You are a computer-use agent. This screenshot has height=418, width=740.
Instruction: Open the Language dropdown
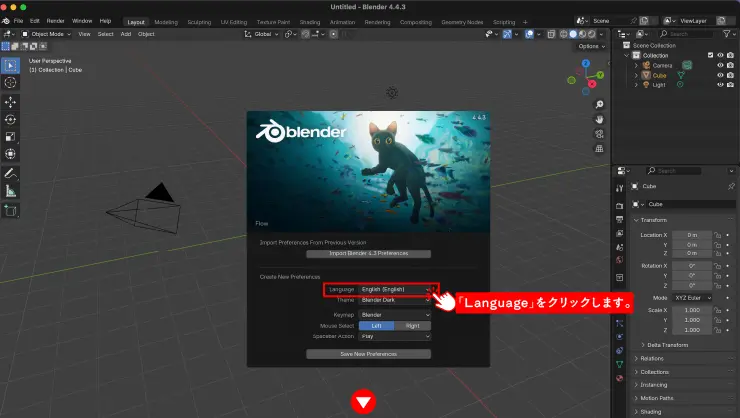[395, 289]
